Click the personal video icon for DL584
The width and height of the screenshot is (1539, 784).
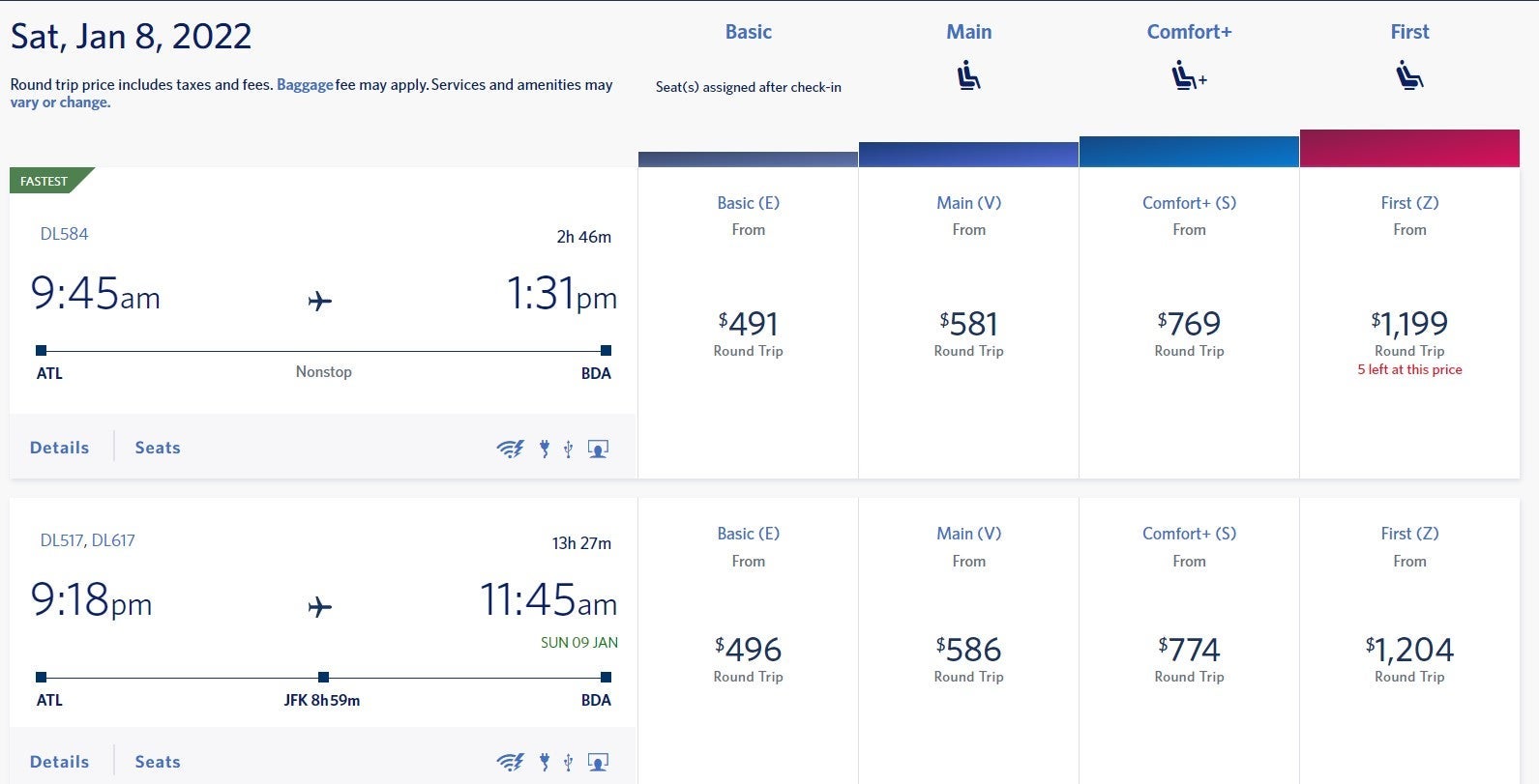pos(598,449)
